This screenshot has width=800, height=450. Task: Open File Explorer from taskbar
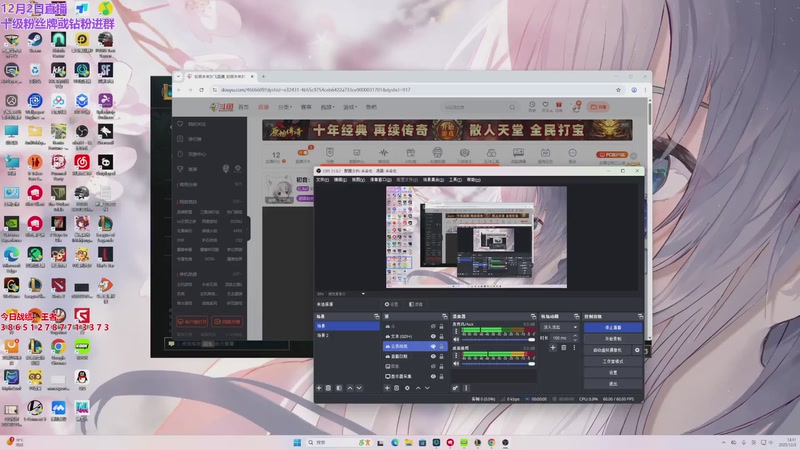[409, 442]
